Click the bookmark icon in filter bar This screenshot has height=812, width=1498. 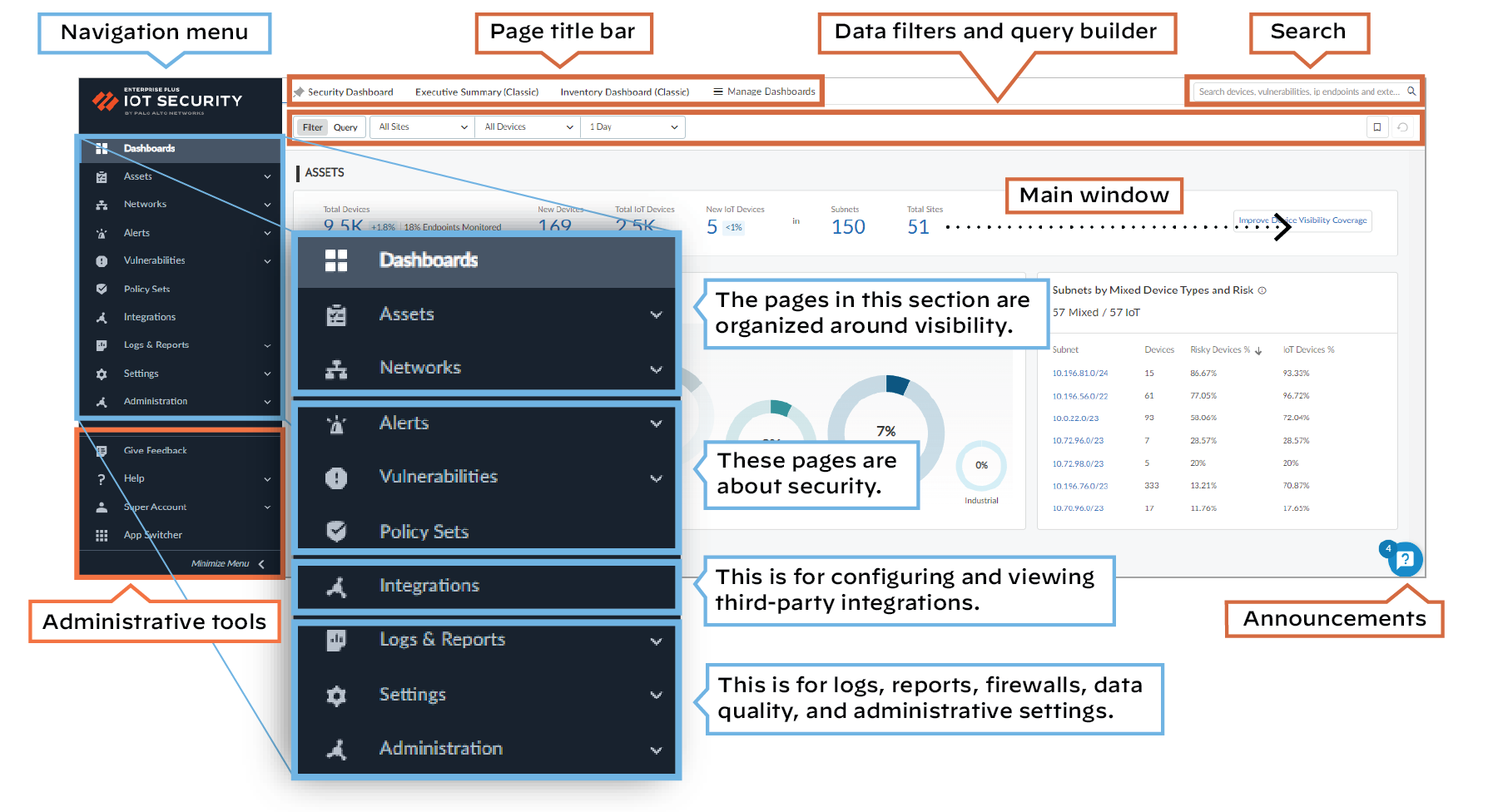tap(1377, 127)
